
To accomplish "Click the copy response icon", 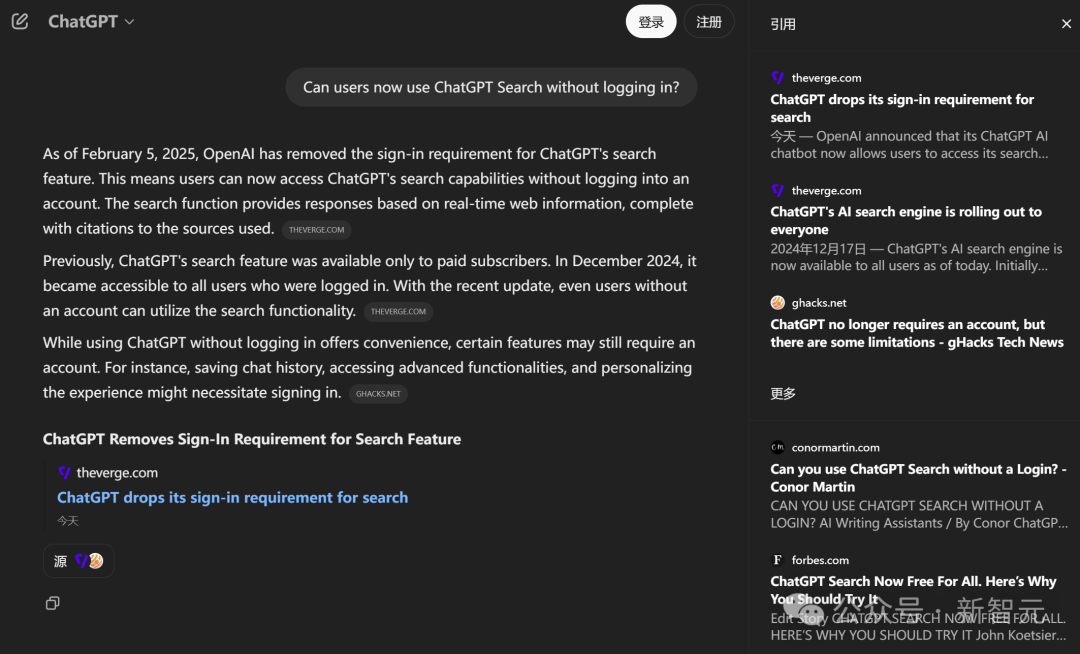I will (x=52, y=603).
